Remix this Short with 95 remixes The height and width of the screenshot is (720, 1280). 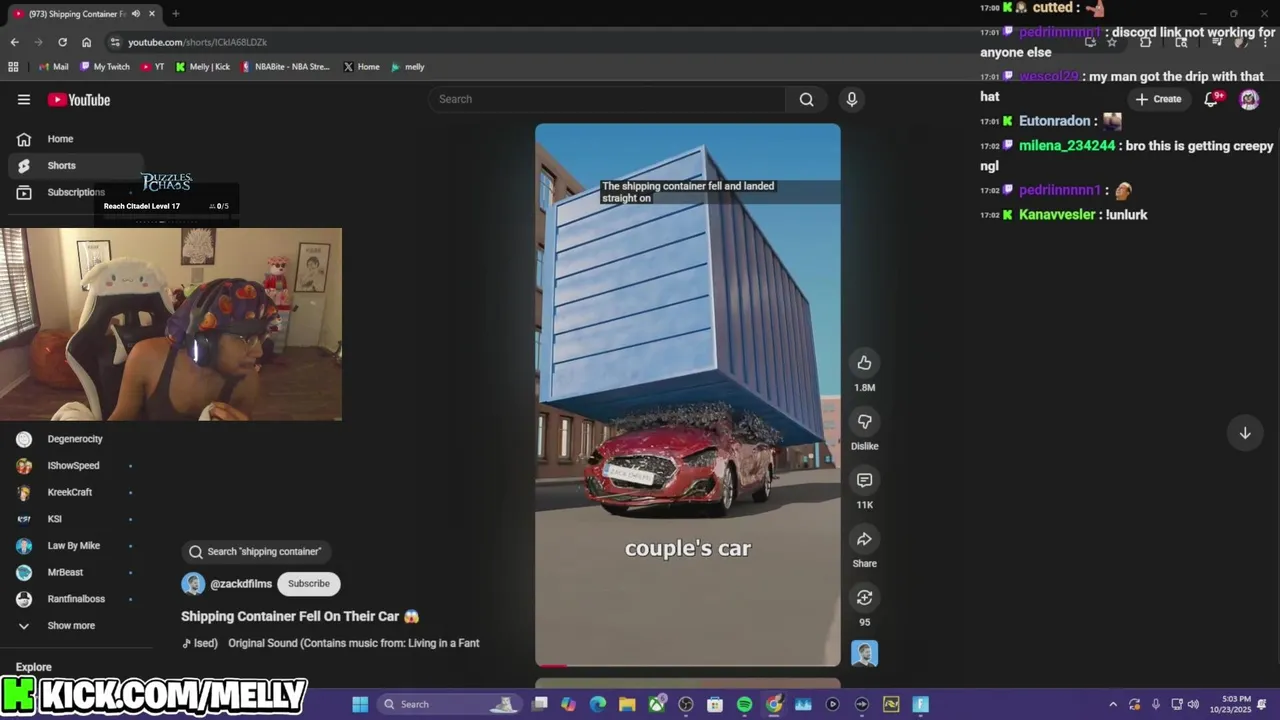click(x=864, y=598)
